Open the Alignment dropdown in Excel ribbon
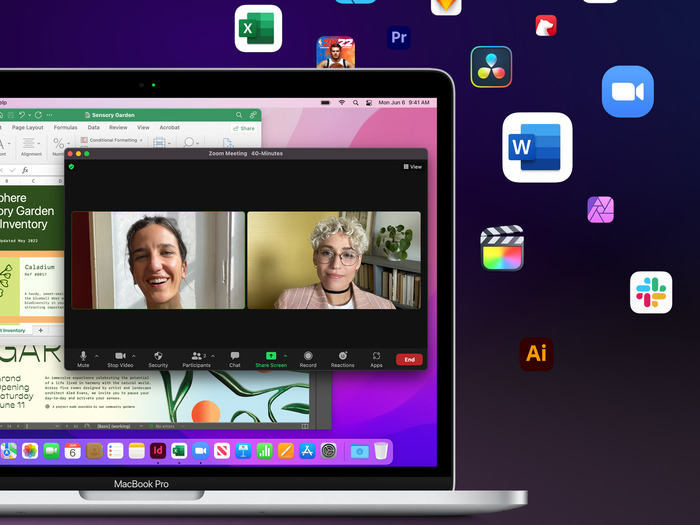This screenshot has width=700, height=525. 31,147
